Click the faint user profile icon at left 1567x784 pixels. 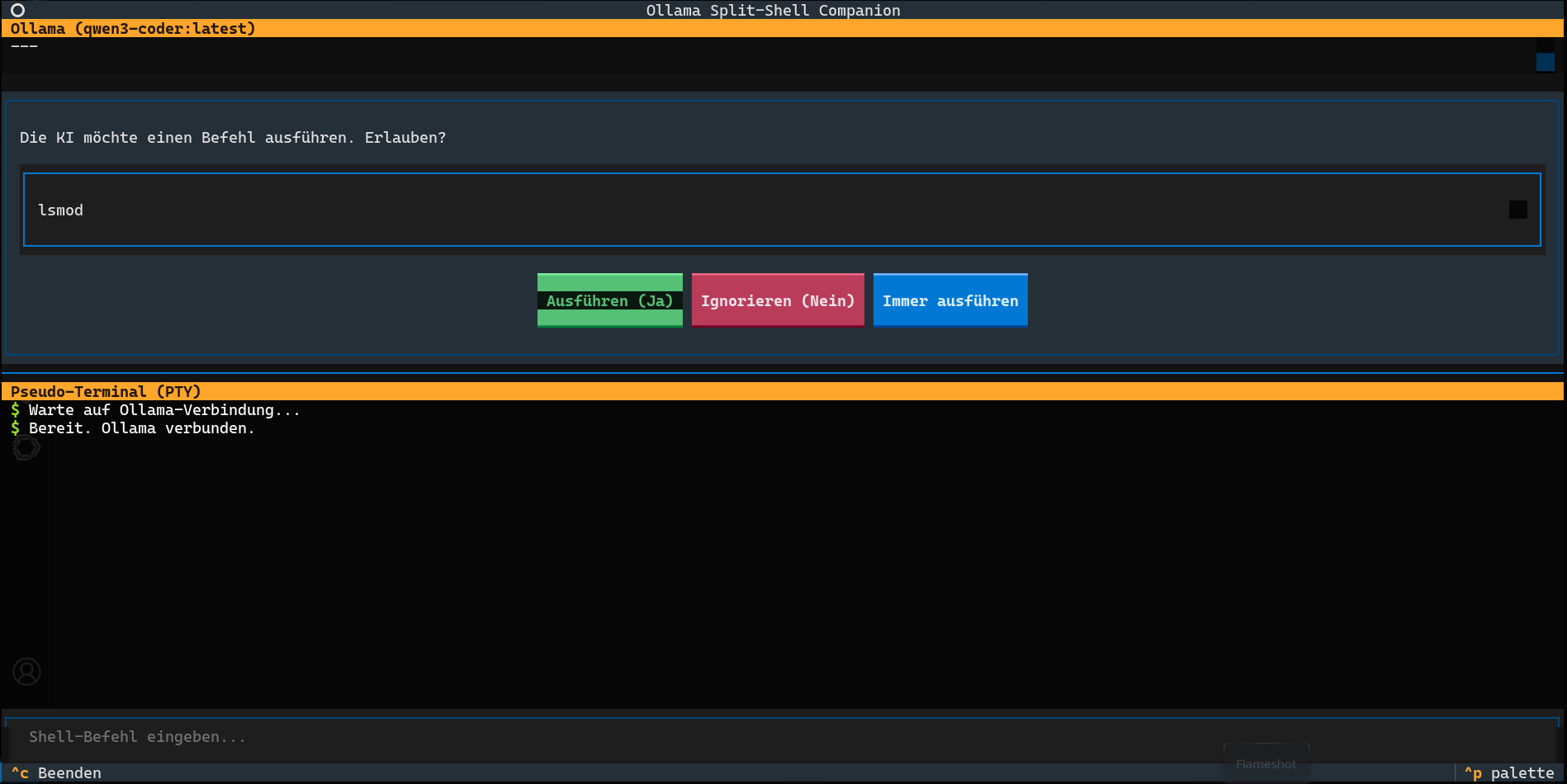26,672
